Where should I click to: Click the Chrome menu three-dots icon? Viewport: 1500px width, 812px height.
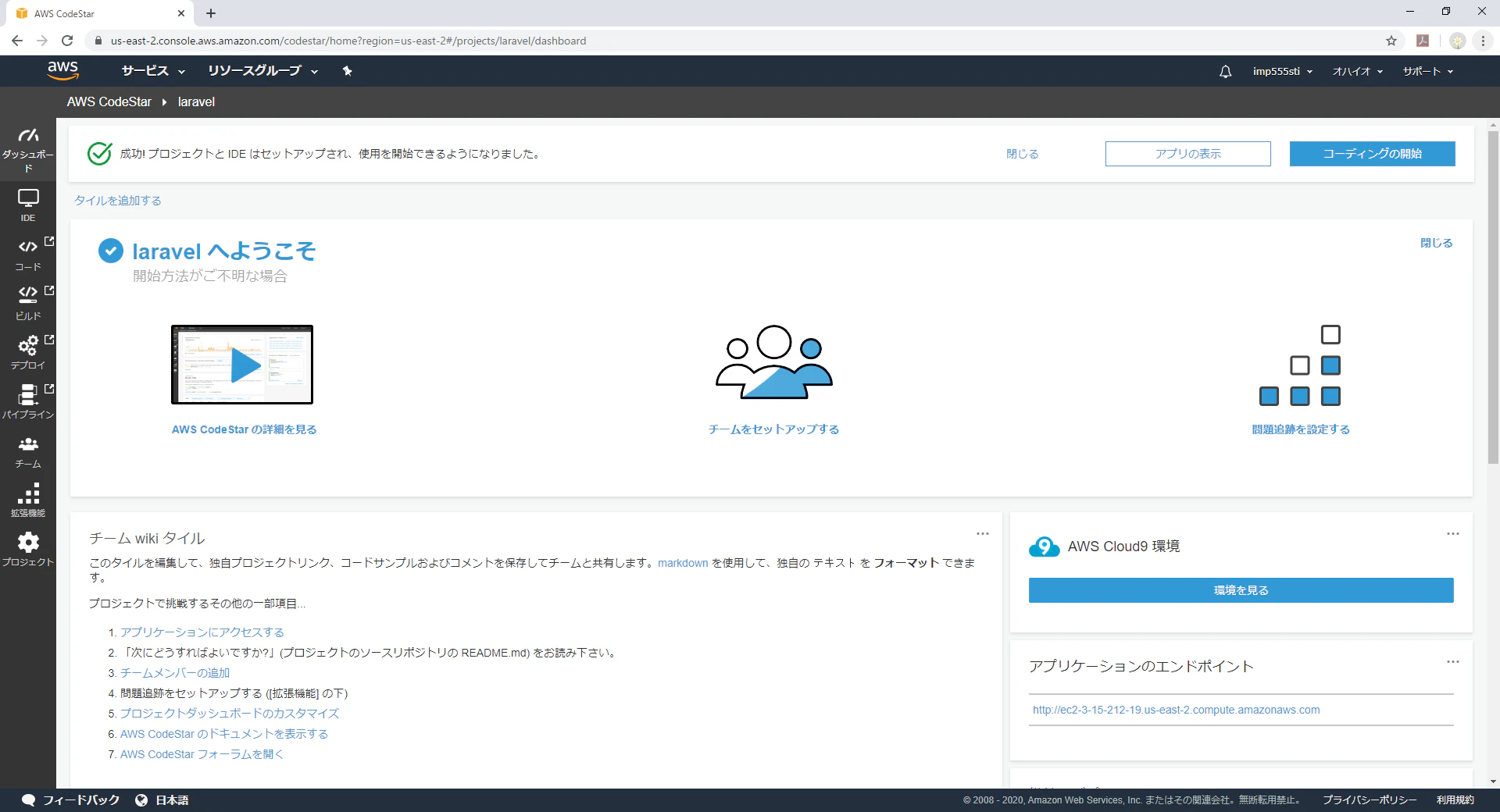point(1483,41)
